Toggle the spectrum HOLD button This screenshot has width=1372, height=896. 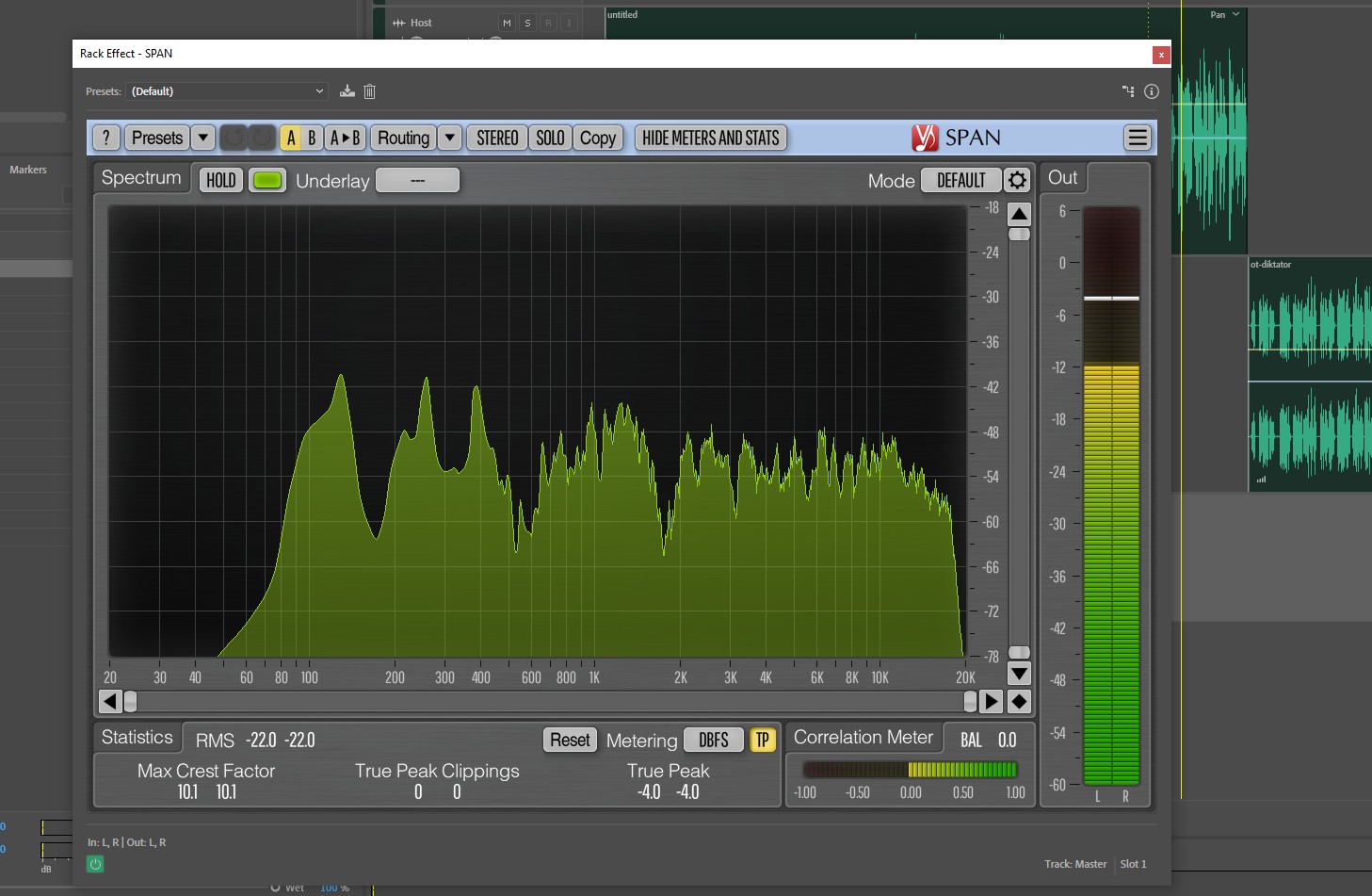coord(221,181)
